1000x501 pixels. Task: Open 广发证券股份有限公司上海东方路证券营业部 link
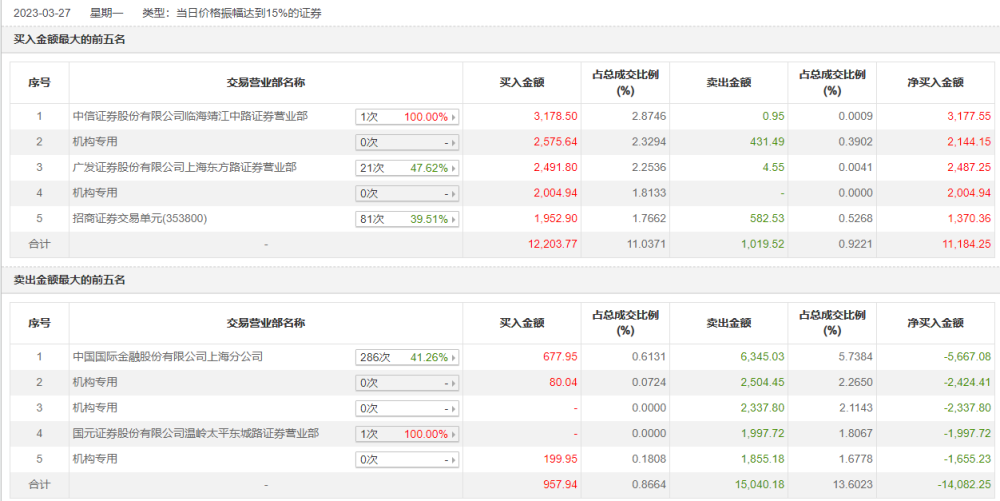point(185,168)
